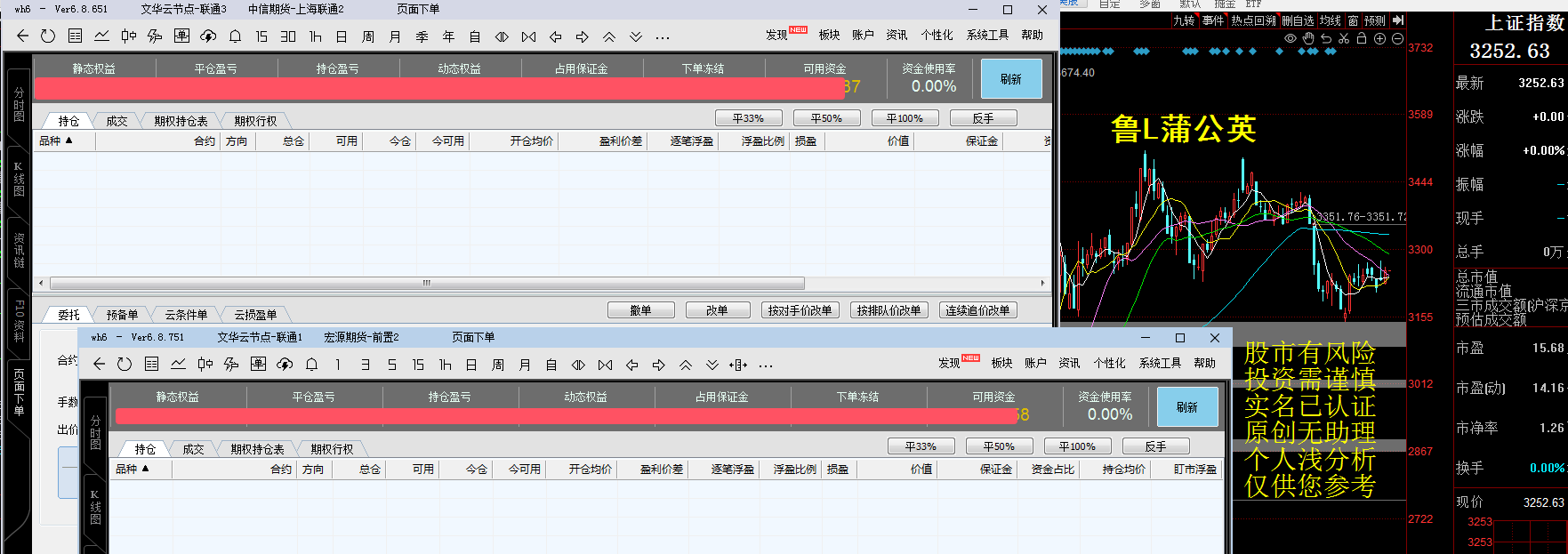
Task: Click back arrow in Ver6.8.651 window toolbar
Action: [23, 36]
